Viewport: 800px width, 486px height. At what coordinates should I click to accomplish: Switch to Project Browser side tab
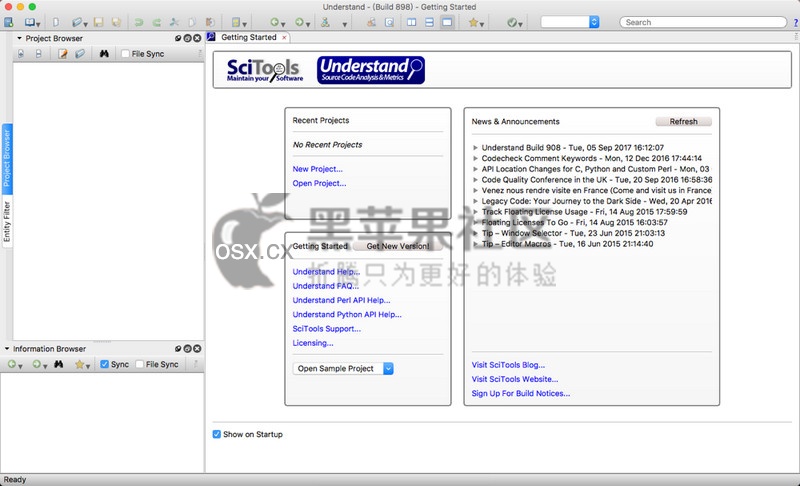[x=7, y=159]
